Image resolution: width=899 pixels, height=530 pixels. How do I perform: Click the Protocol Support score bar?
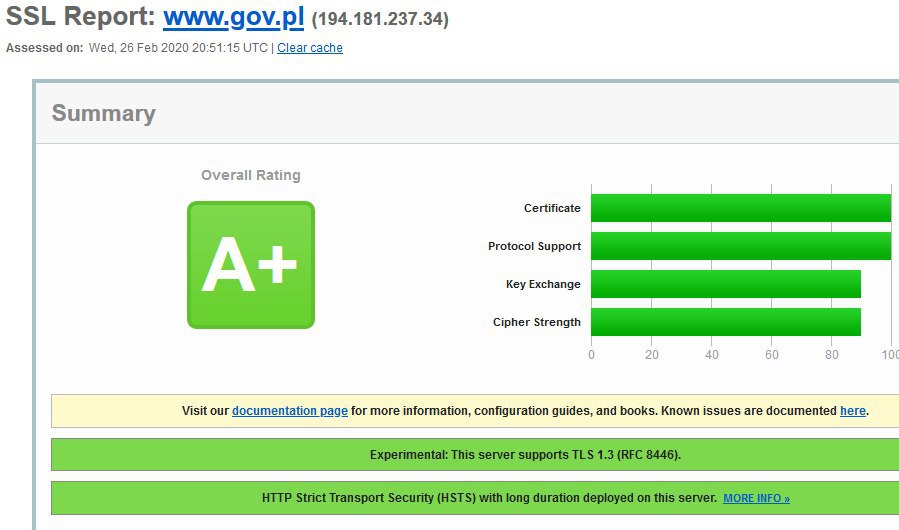[x=741, y=246]
